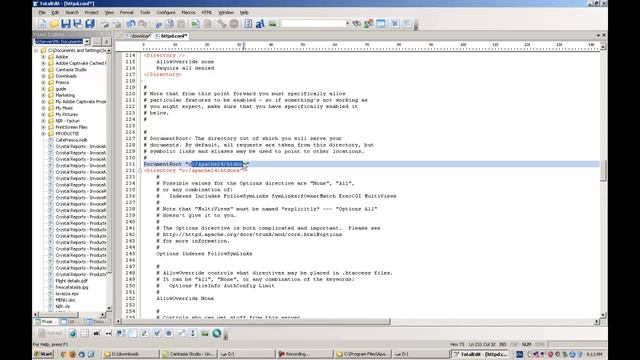The width and height of the screenshot is (640, 360).
Task: Click the binoculars find icon
Action: pos(356,24)
